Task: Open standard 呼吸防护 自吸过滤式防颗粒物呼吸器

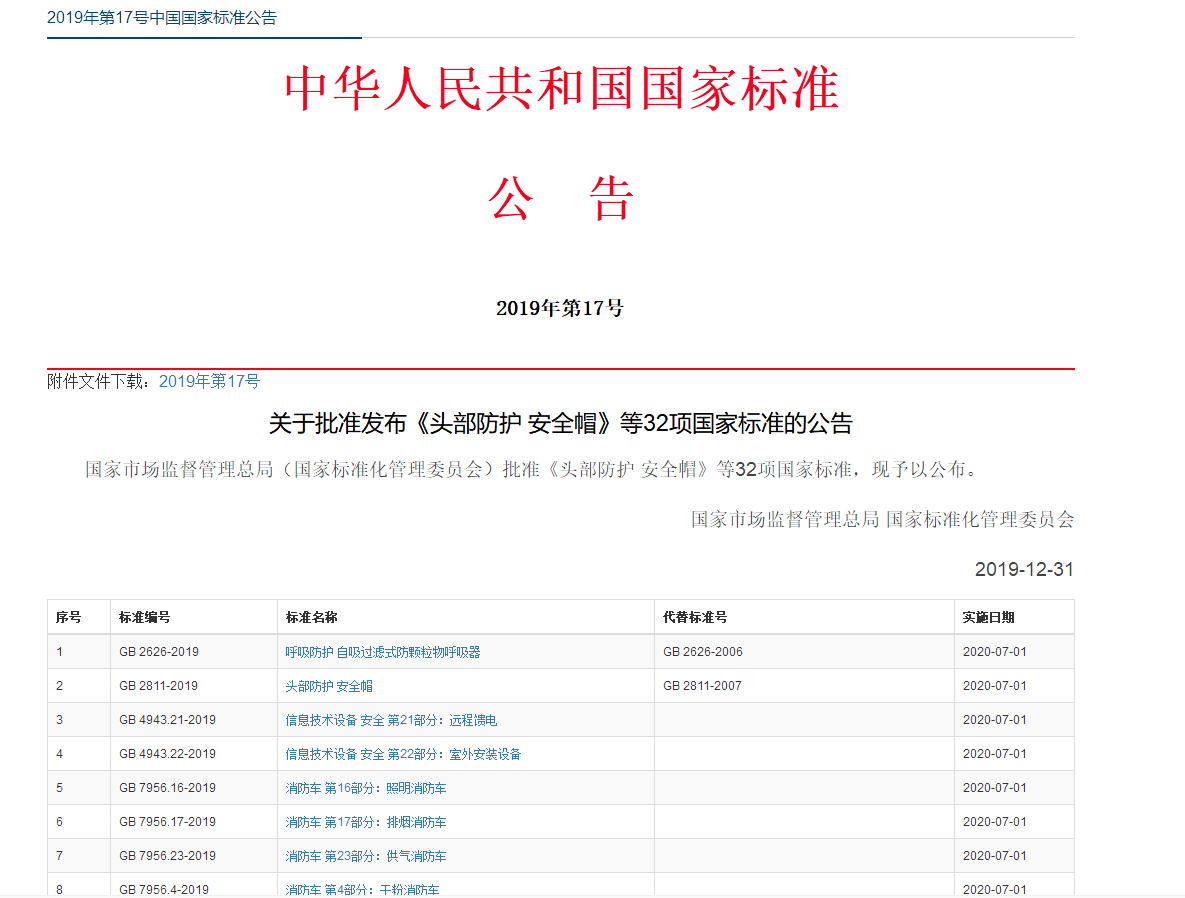Action: pyautogui.click(x=383, y=652)
